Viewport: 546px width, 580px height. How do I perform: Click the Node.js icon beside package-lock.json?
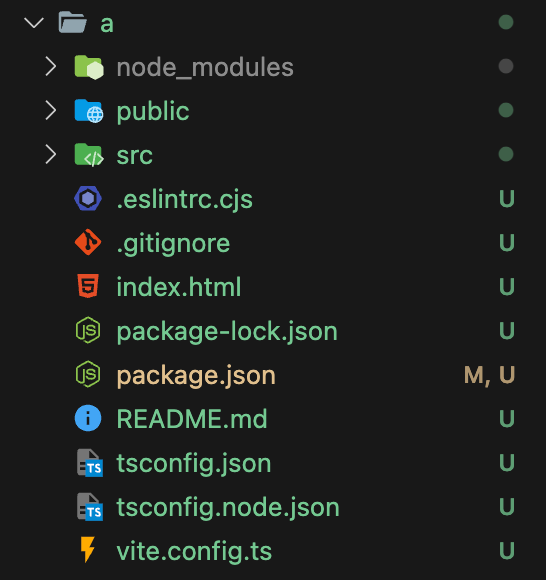coord(88,330)
